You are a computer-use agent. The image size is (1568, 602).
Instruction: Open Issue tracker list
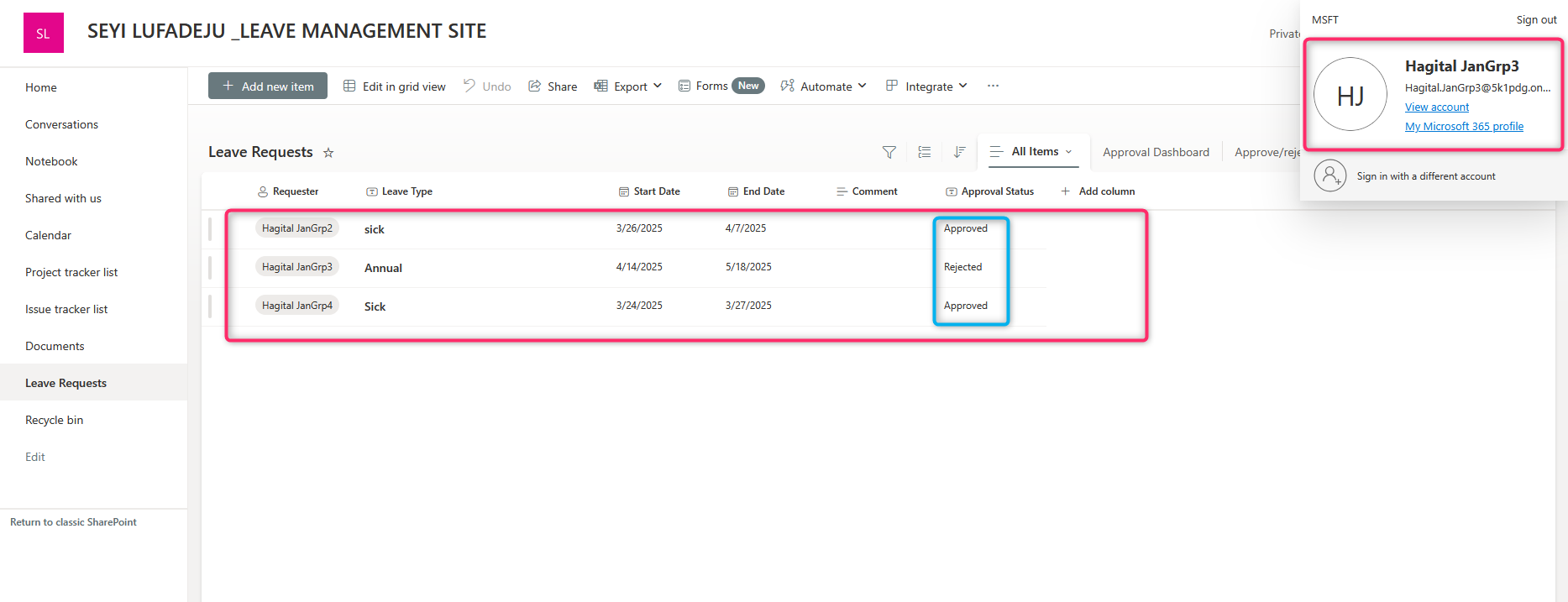[x=66, y=309]
